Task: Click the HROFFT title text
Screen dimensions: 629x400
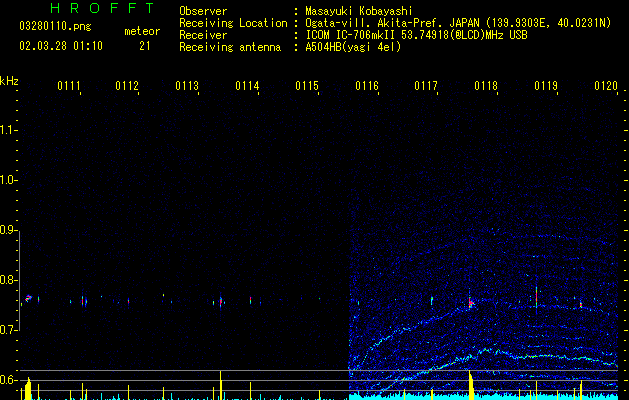Action: (x=102, y=8)
